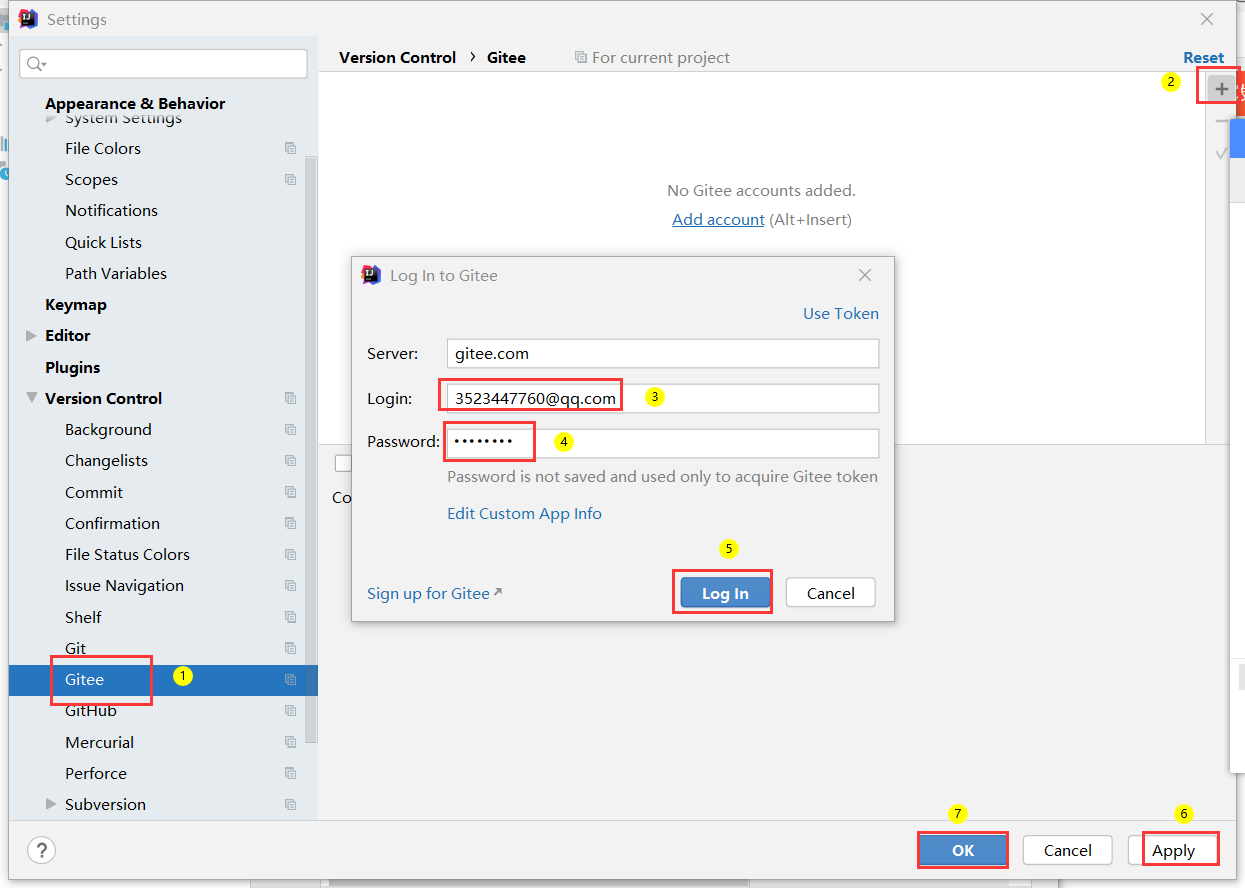Click the minus remove account icon
The width and height of the screenshot is (1245, 888).
coord(1221,121)
